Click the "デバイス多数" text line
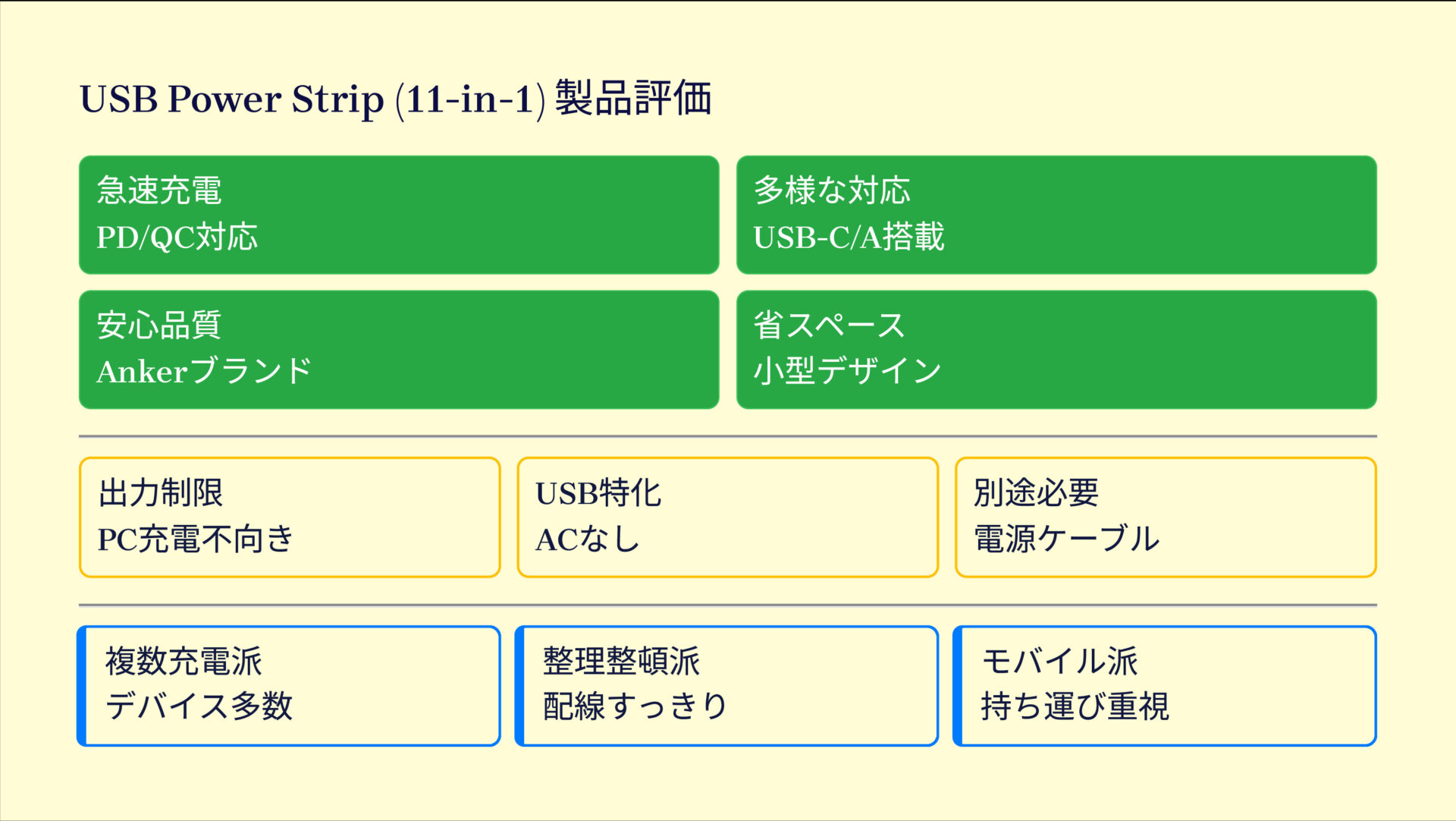The height and width of the screenshot is (821, 1456). coord(199,706)
